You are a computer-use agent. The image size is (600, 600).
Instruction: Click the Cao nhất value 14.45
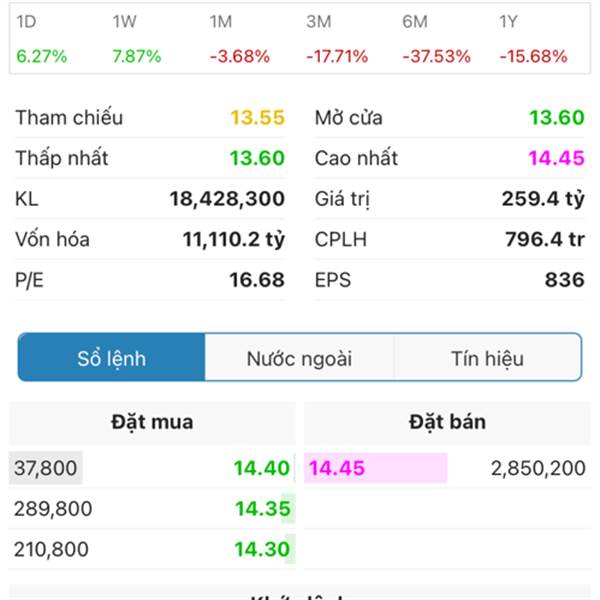click(556, 158)
